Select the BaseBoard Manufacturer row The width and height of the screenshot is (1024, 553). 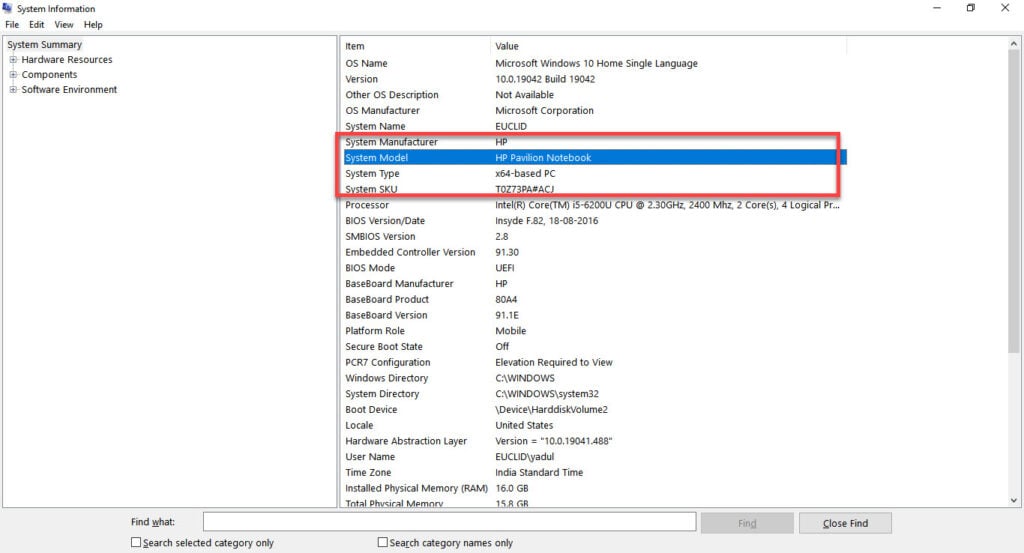pos(595,283)
